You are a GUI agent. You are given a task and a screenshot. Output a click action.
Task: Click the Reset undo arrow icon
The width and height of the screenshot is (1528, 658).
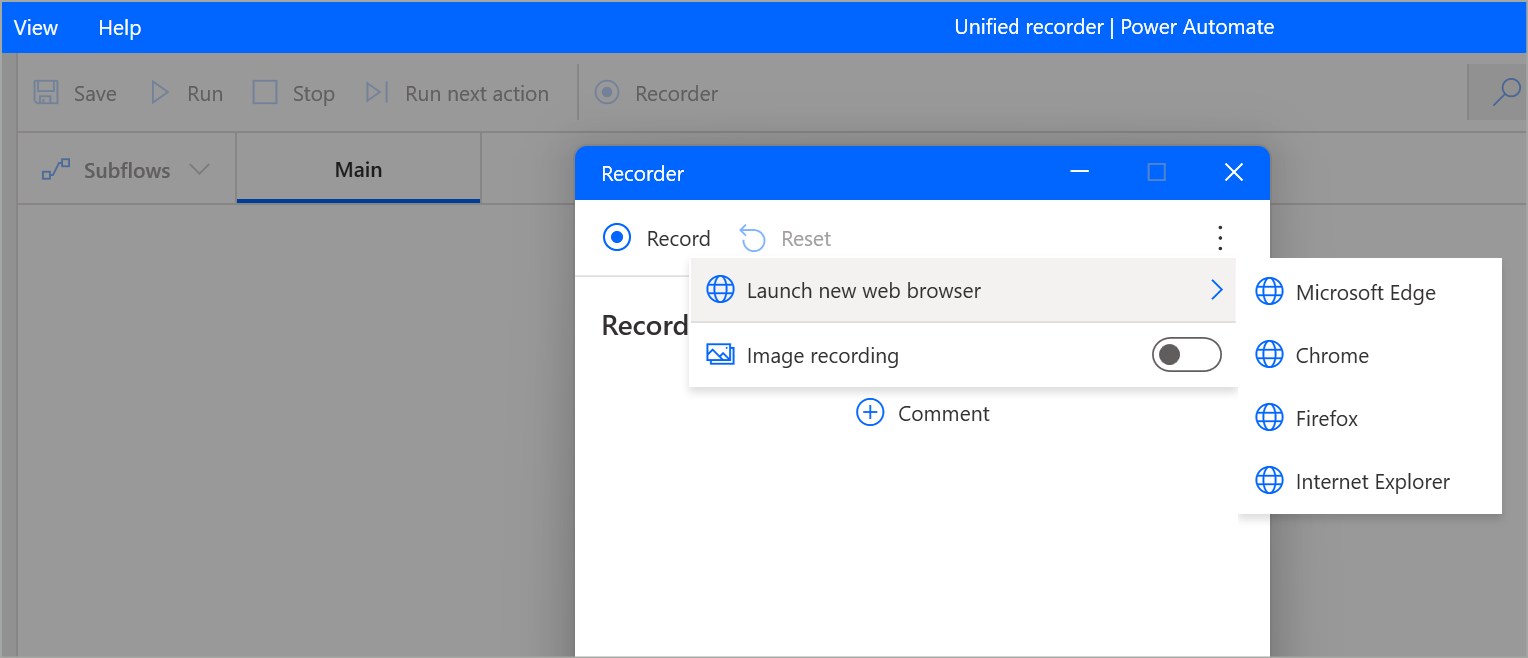pyautogui.click(x=752, y=238)
